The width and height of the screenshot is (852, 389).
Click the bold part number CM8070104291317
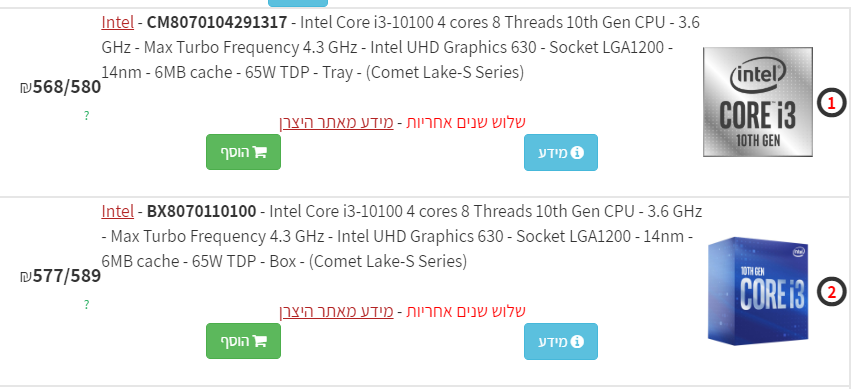217,23
